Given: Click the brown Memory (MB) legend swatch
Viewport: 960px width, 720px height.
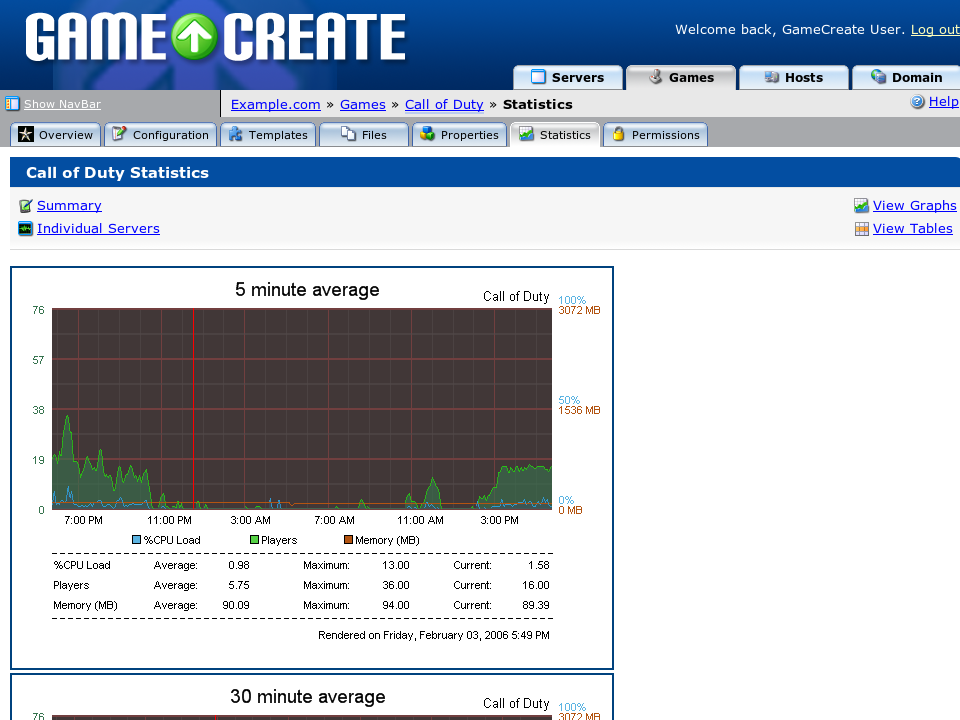Looking at the screenshot, I should (x=348, y=540).
